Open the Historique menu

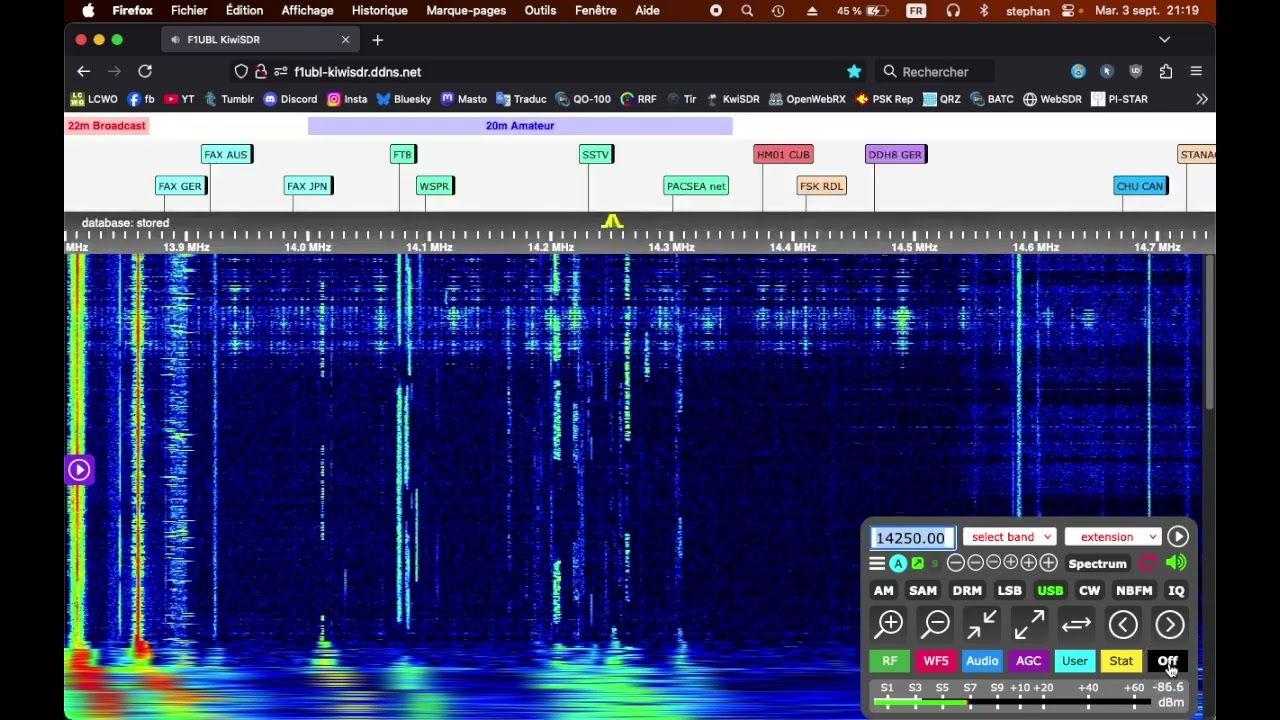(x=379, y=11)
